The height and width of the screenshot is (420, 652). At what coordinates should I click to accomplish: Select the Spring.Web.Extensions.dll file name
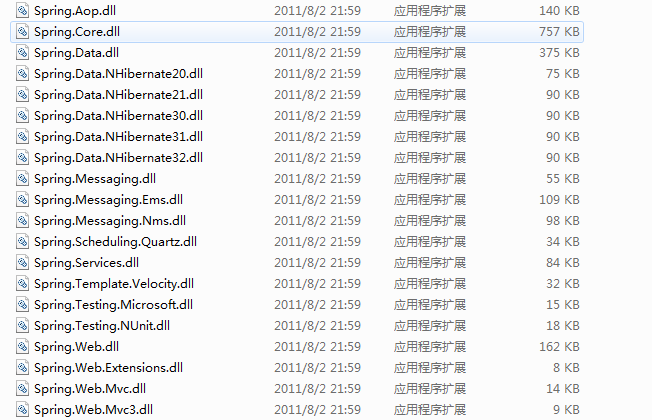click(109, 368)
